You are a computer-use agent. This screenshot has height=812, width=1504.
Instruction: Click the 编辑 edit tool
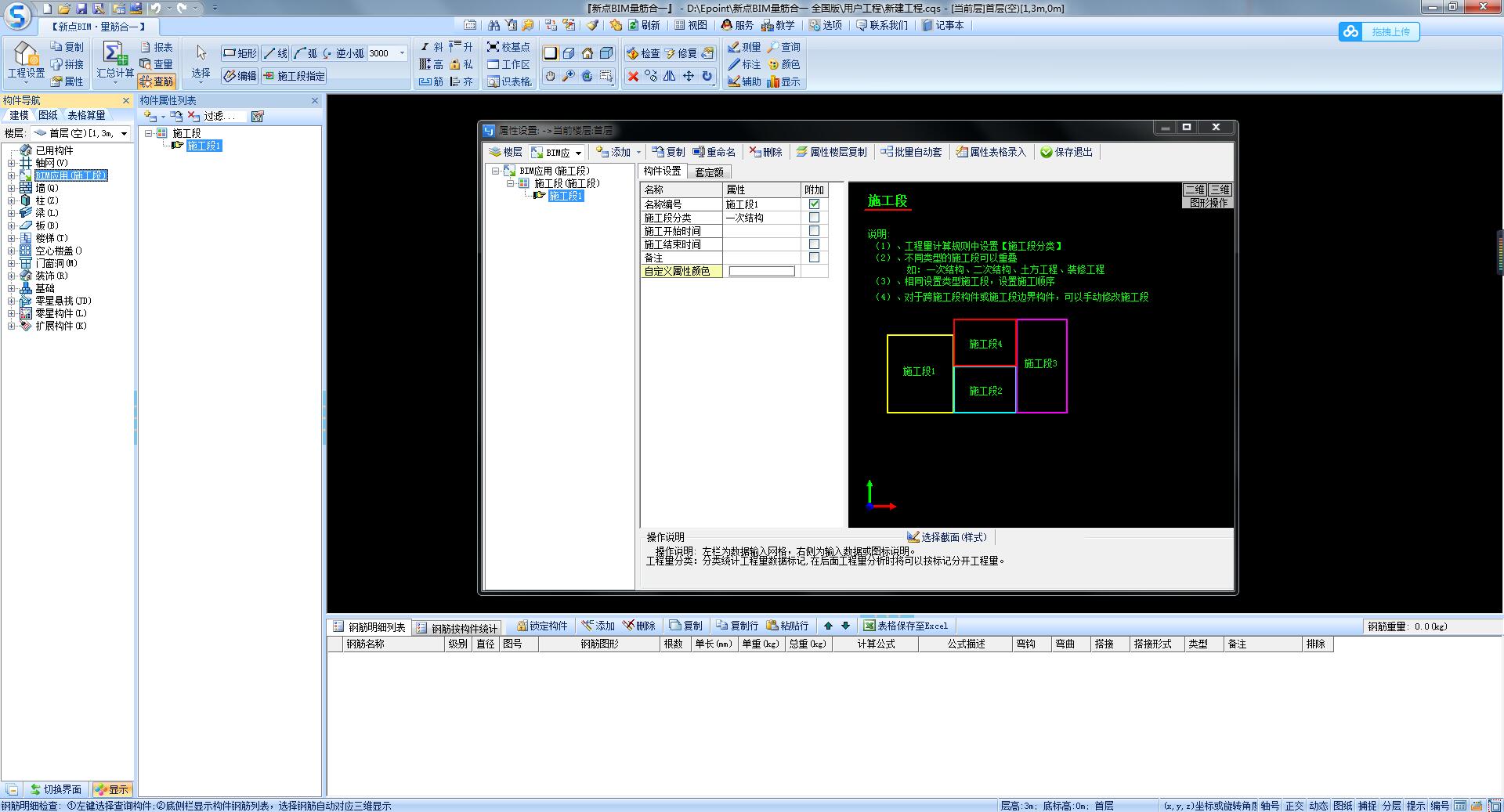click(x=240, y=76)
